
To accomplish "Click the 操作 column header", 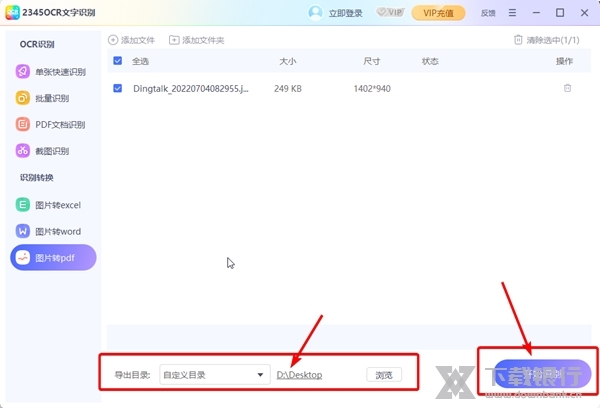I will (x=564, y=61).
